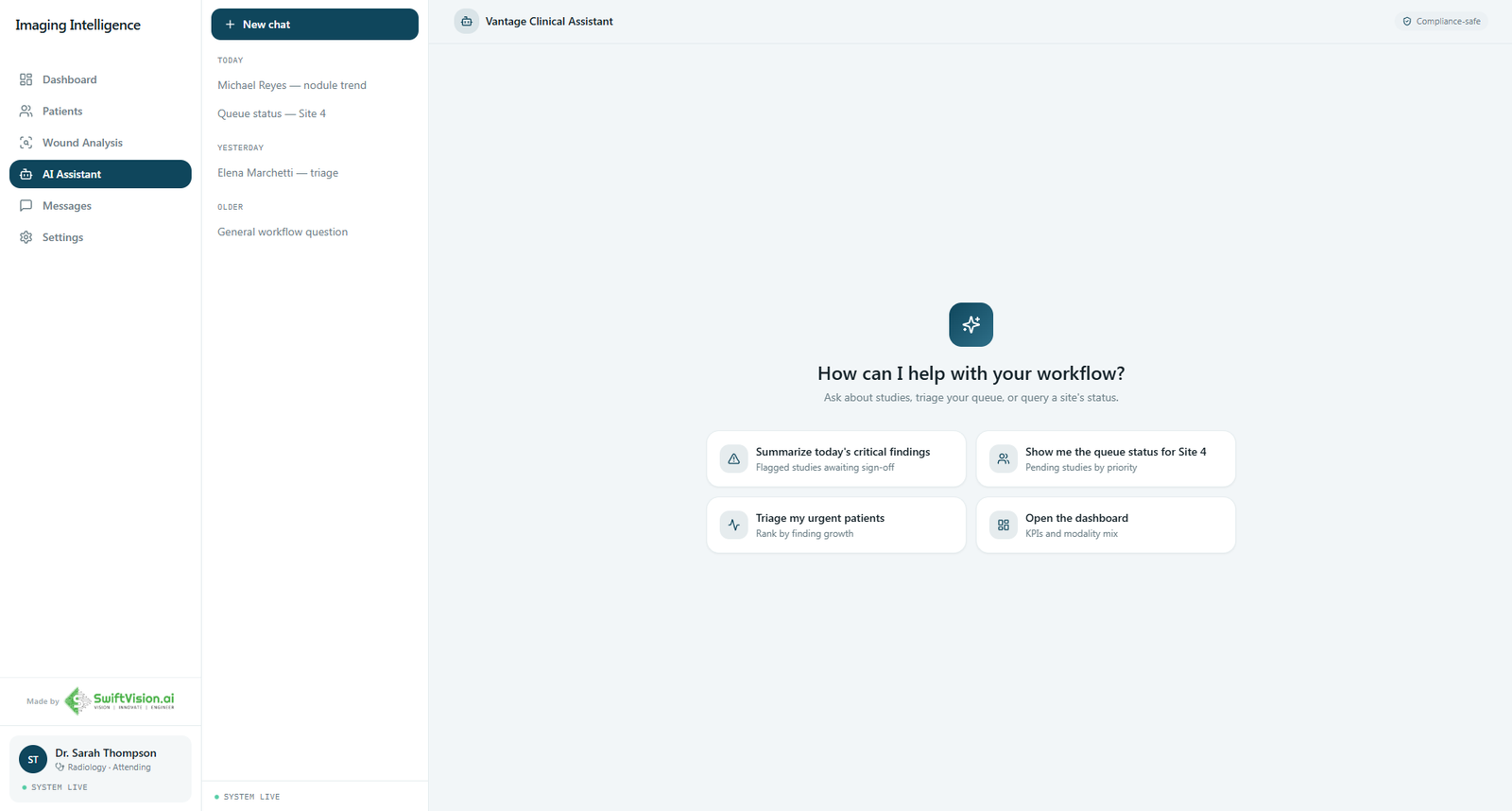The image size is (1512, 811).
Task: Choose Triage my urgent patients suggestion
Action: tap(836, 525)
